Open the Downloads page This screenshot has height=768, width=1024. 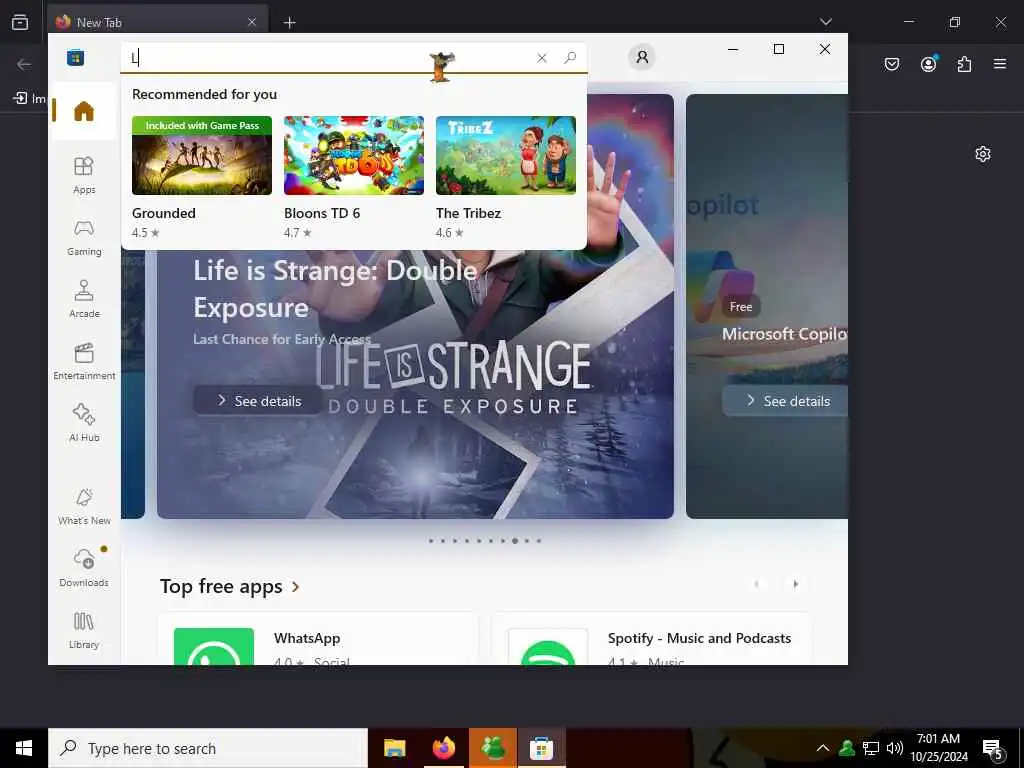point(84,569)
